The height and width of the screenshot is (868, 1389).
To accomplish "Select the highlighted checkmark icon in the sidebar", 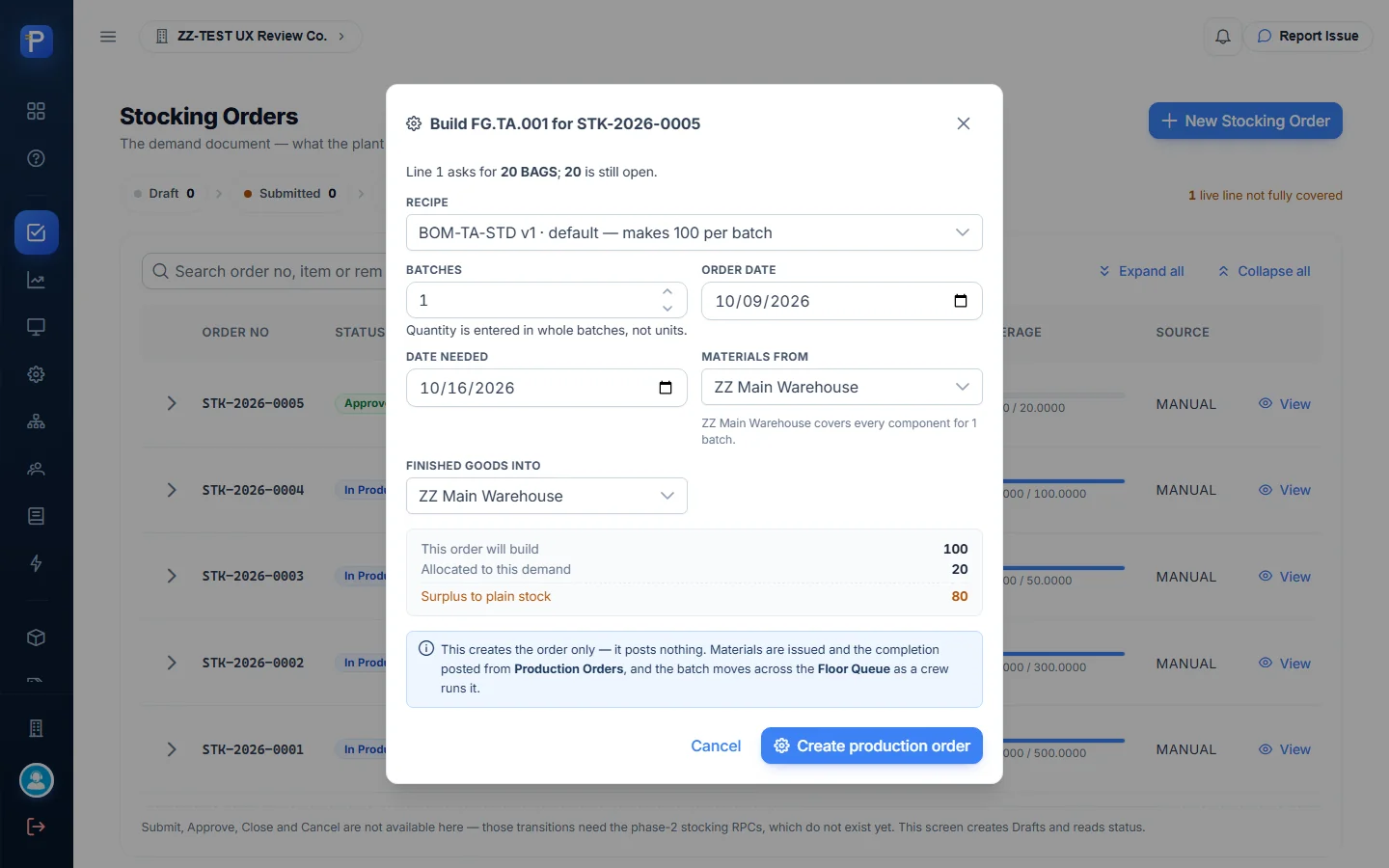I will coord(37,232).
